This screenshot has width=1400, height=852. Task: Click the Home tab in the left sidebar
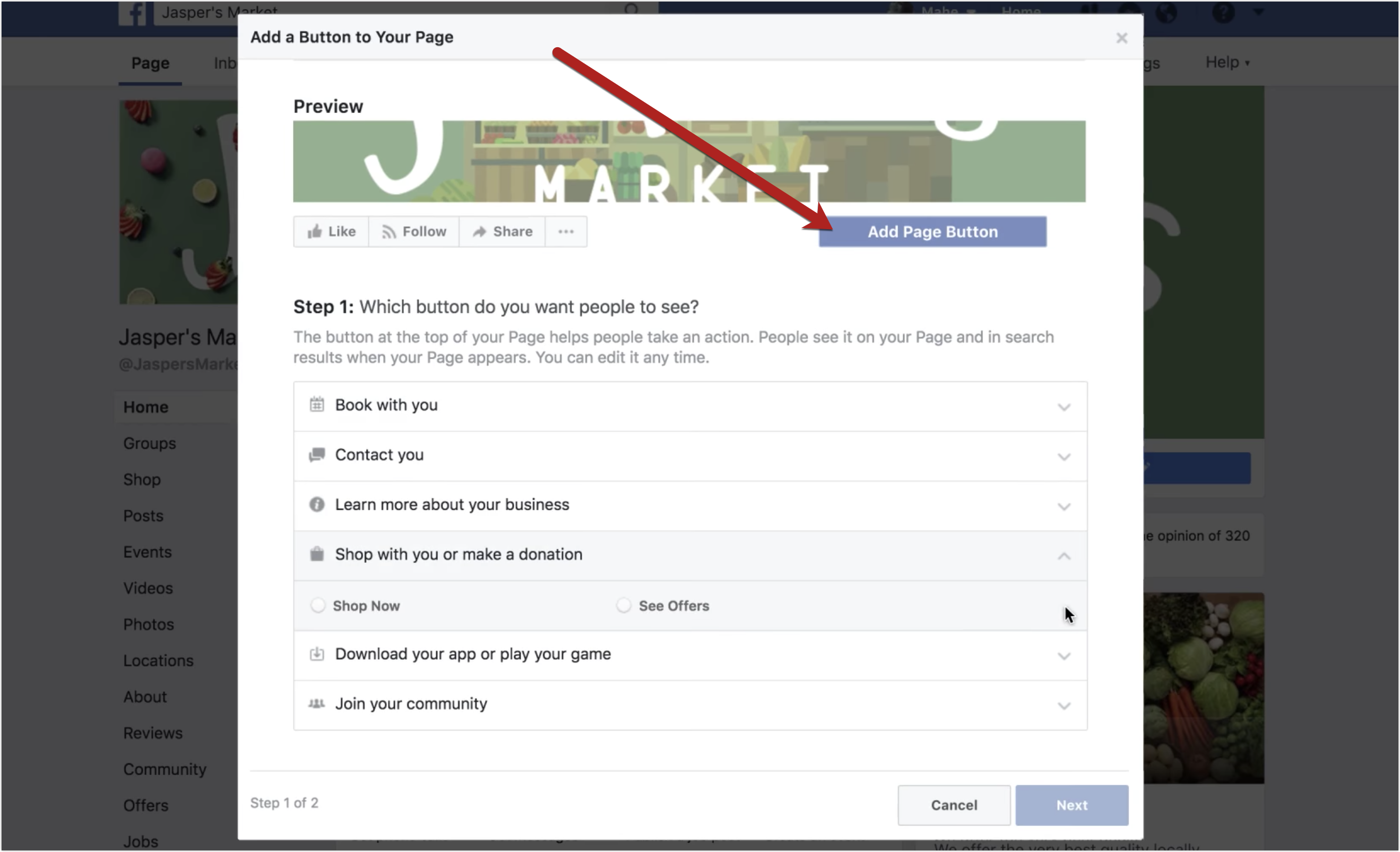(x=145, y=406)
